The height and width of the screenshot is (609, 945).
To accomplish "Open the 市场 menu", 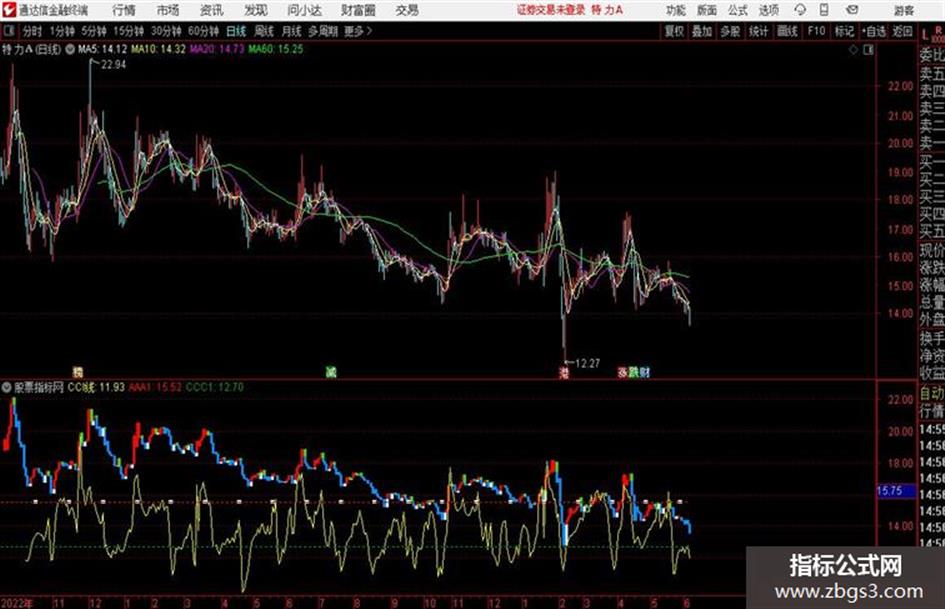I will pyautogui.click(x=168, y=10).
